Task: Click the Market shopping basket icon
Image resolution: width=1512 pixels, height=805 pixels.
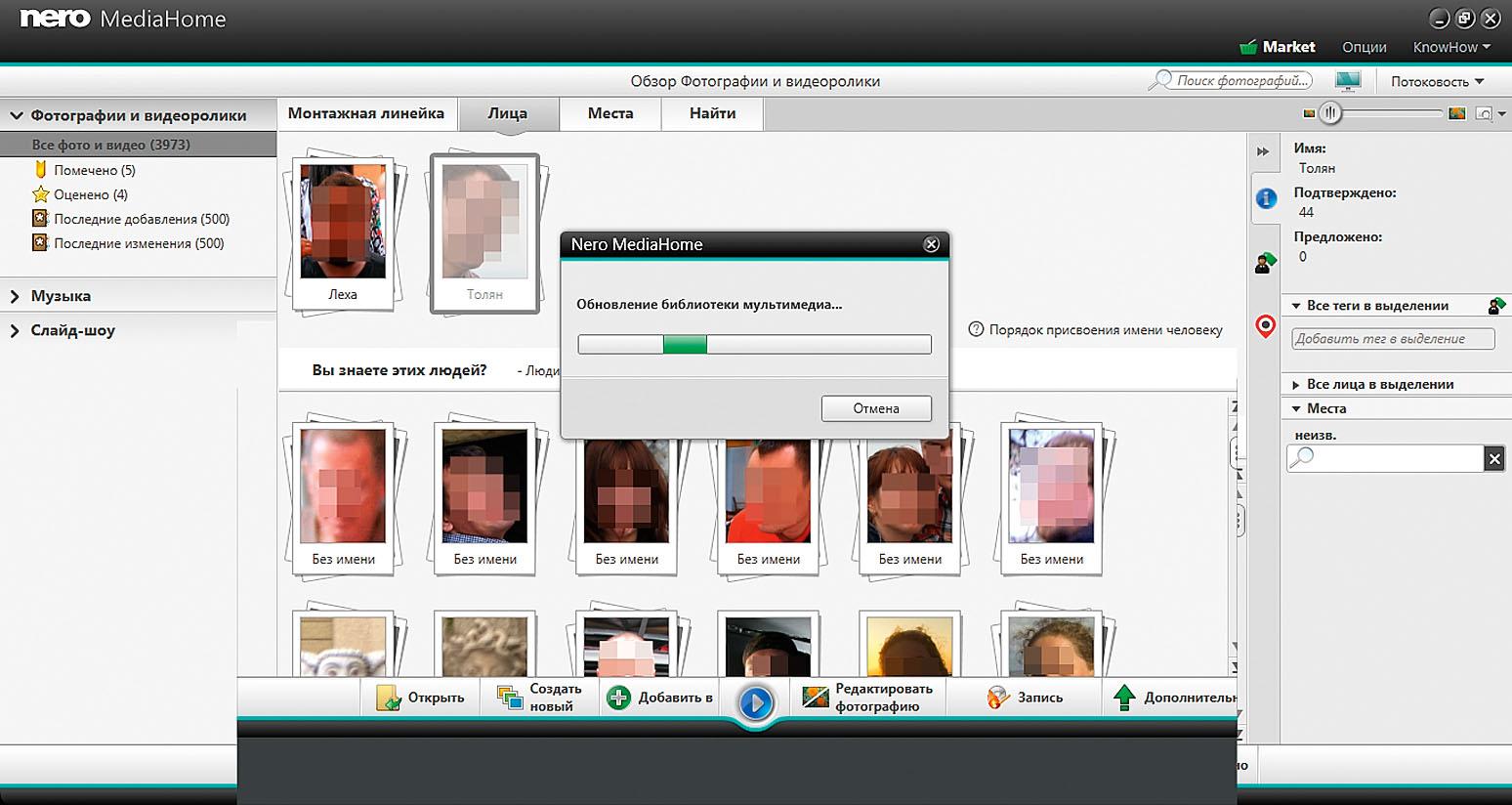Action: click(x=1247, y=47)
